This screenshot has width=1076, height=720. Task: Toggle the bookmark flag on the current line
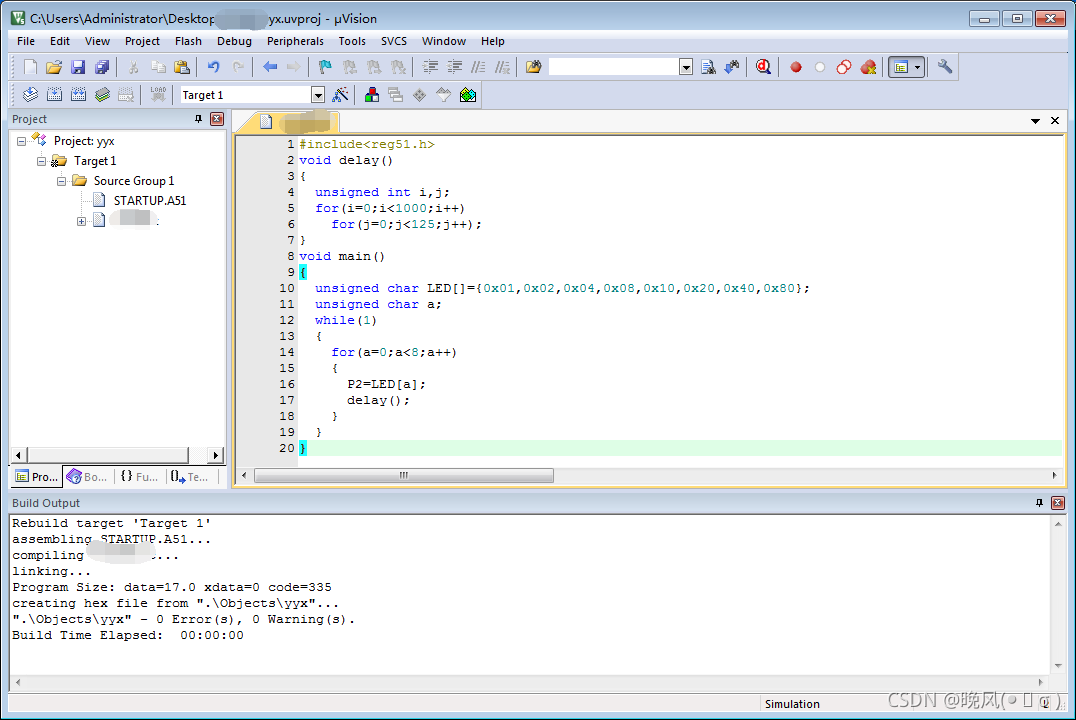click(325, 67)
